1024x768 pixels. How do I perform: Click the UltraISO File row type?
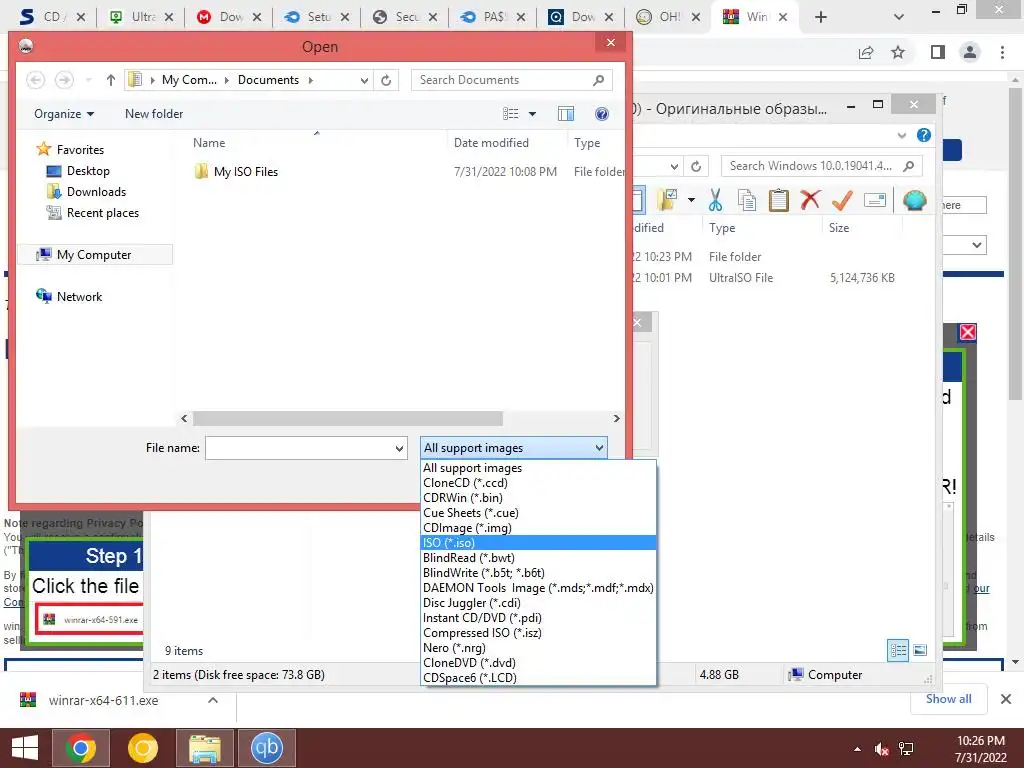click(x=741, y=278)
